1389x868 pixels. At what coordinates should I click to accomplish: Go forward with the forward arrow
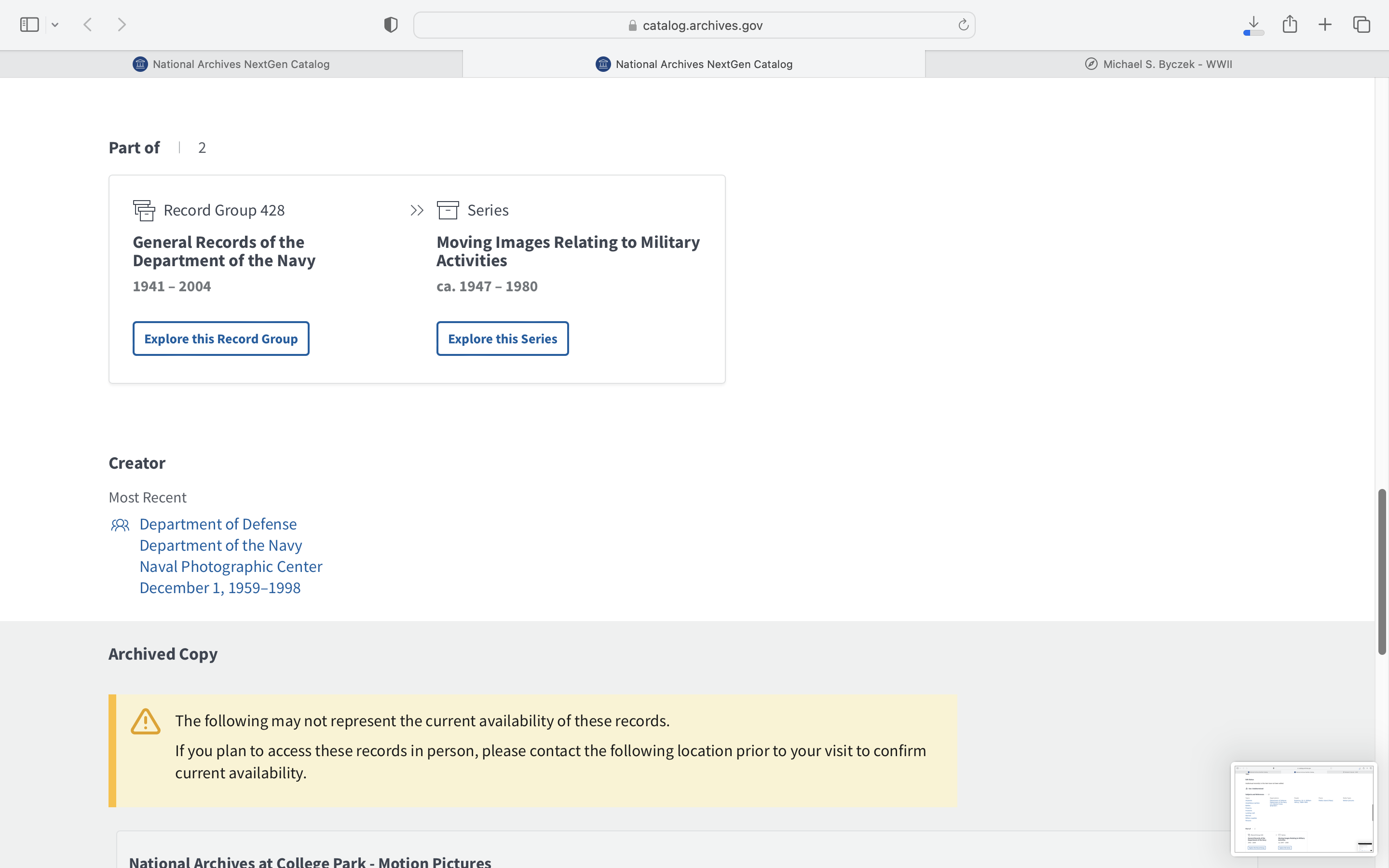click(122, 25)
